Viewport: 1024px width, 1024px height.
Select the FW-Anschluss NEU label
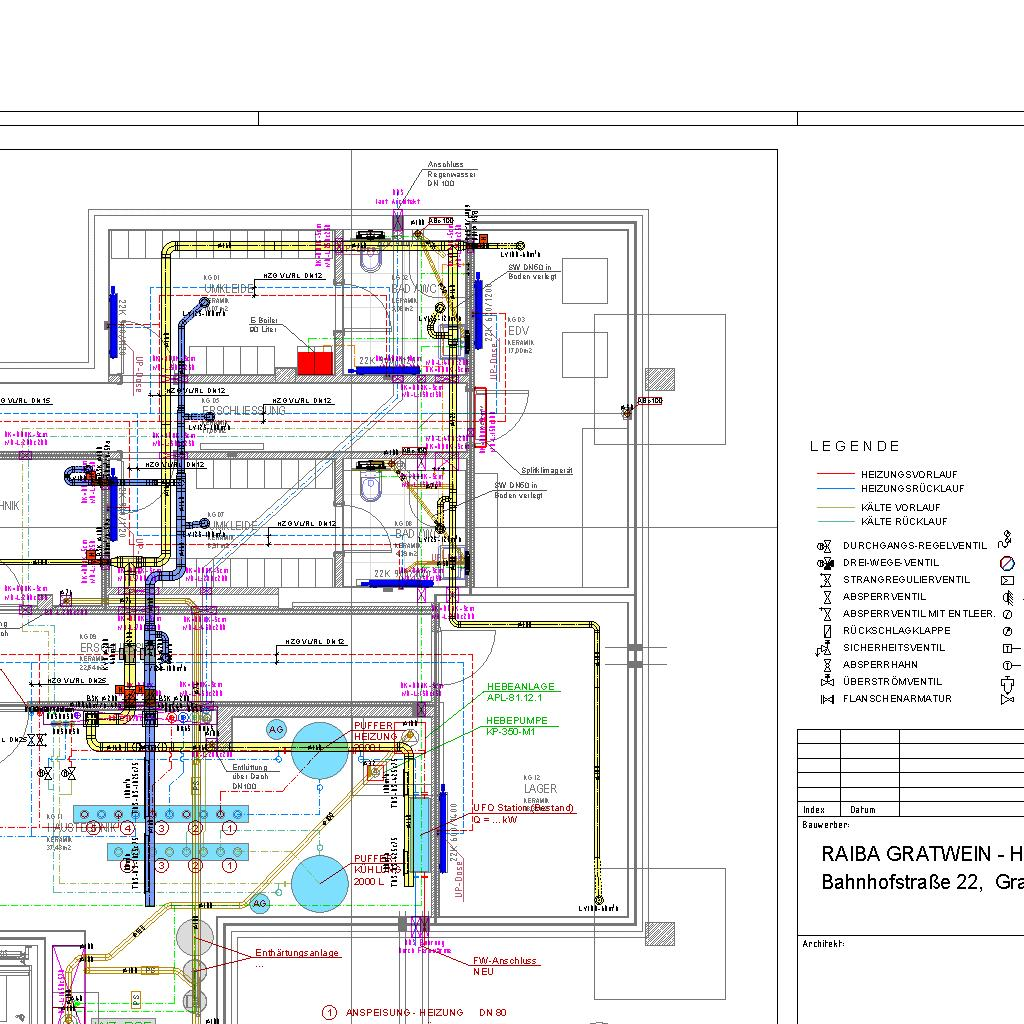[505, 965]
